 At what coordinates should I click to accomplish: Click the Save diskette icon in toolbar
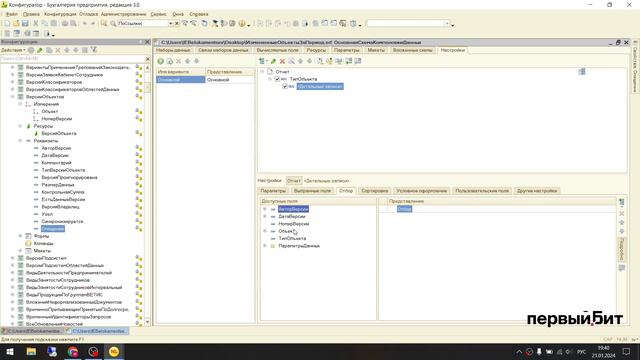coord(25,24)
